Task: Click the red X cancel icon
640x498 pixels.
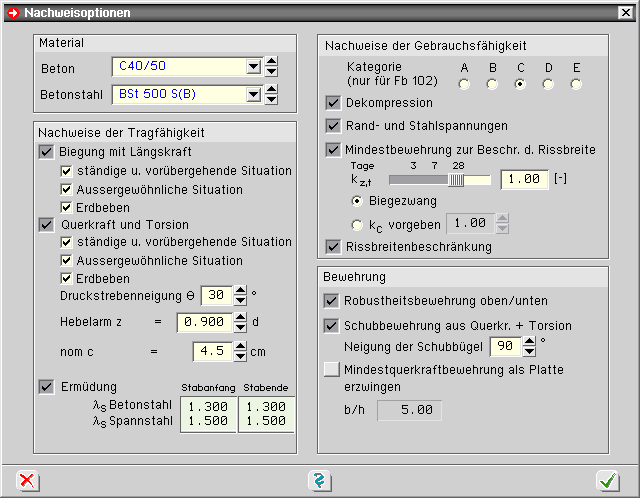Action: (x=29, y=481)
